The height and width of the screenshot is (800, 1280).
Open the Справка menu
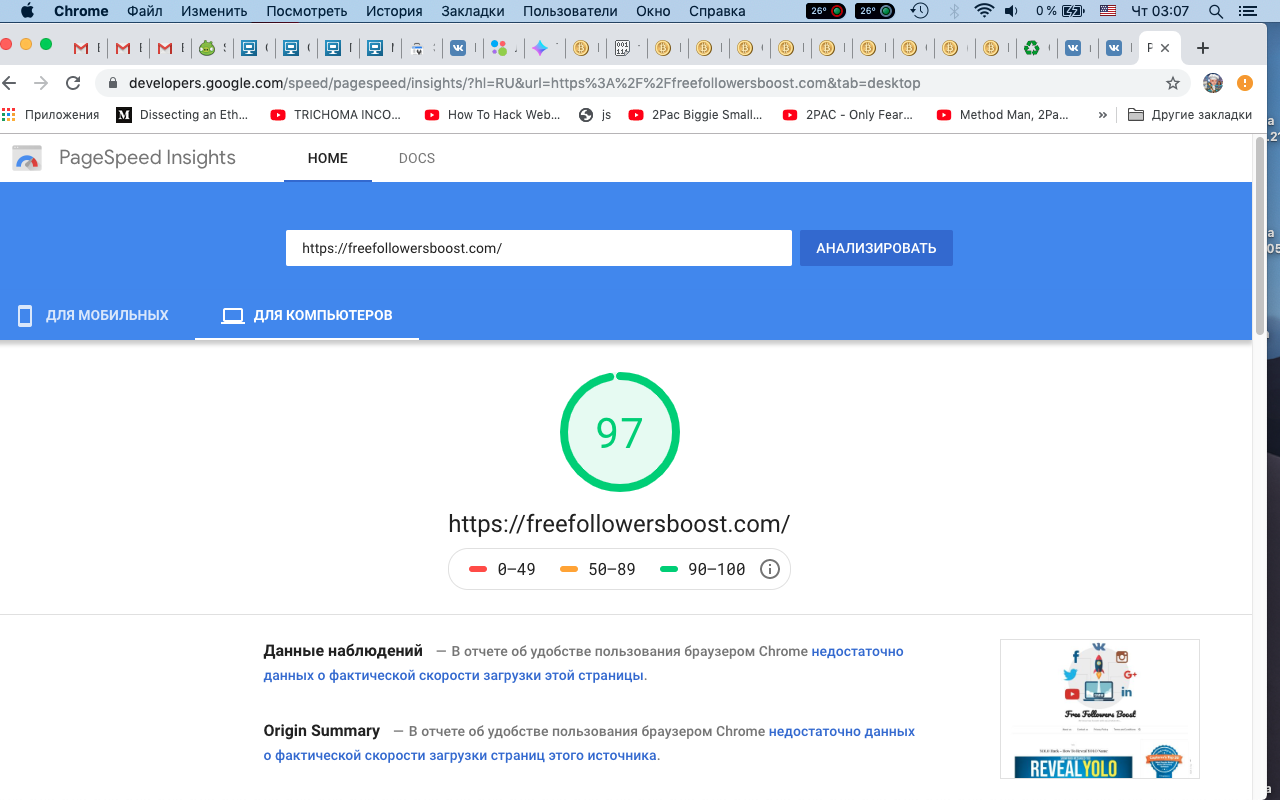(717, 11)
